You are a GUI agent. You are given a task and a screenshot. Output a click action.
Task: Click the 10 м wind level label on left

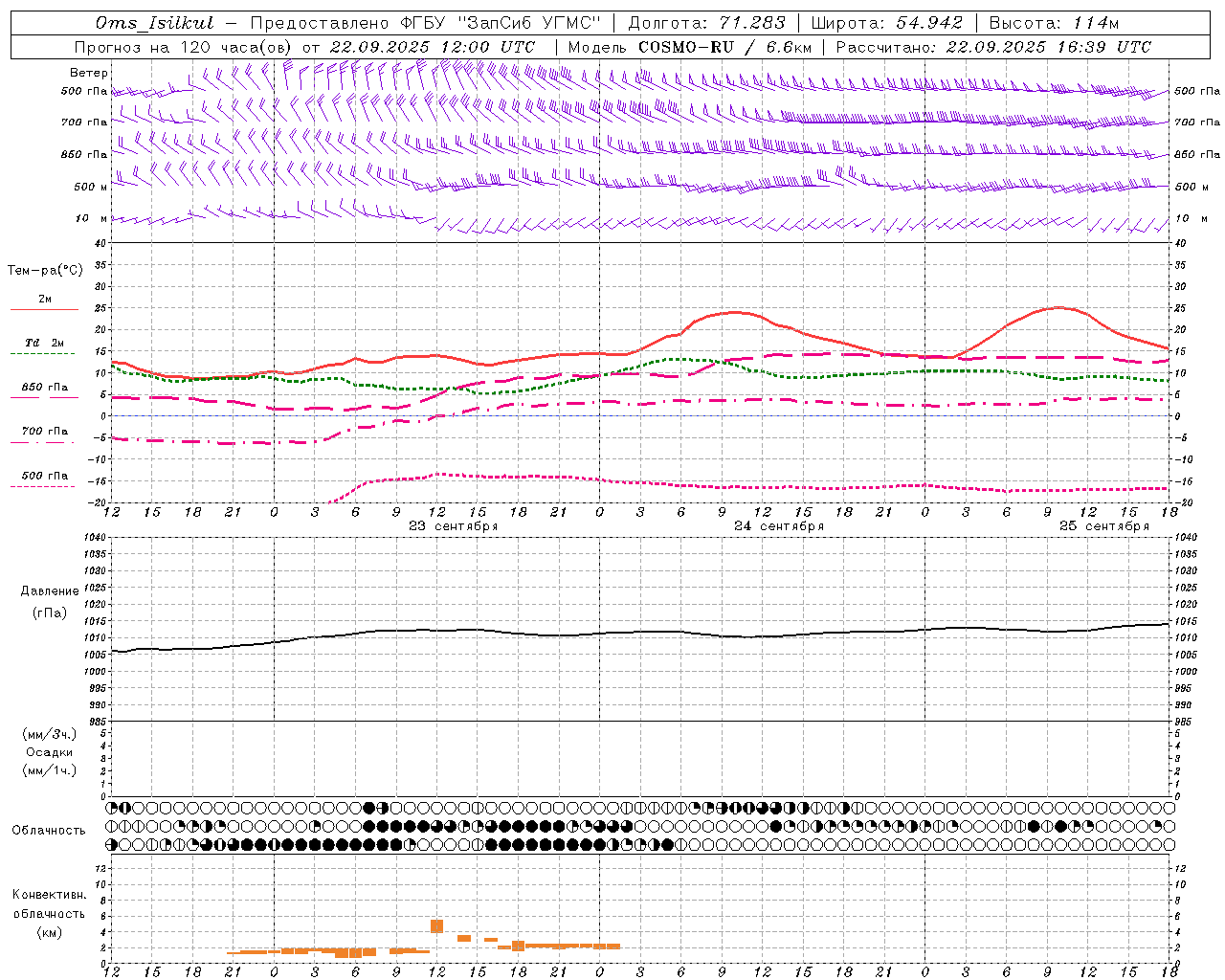click(x=91, y=218)
